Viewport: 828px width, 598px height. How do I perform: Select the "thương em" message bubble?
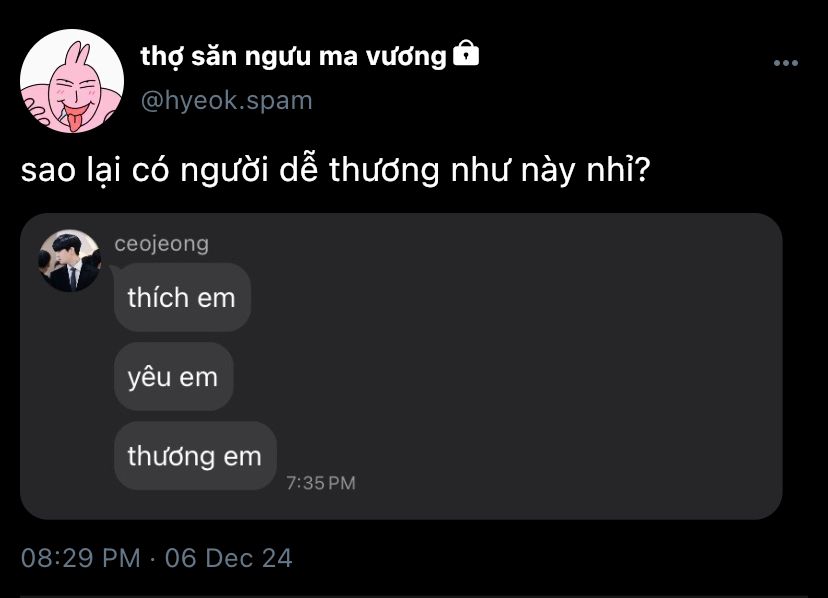pos(195,455)
